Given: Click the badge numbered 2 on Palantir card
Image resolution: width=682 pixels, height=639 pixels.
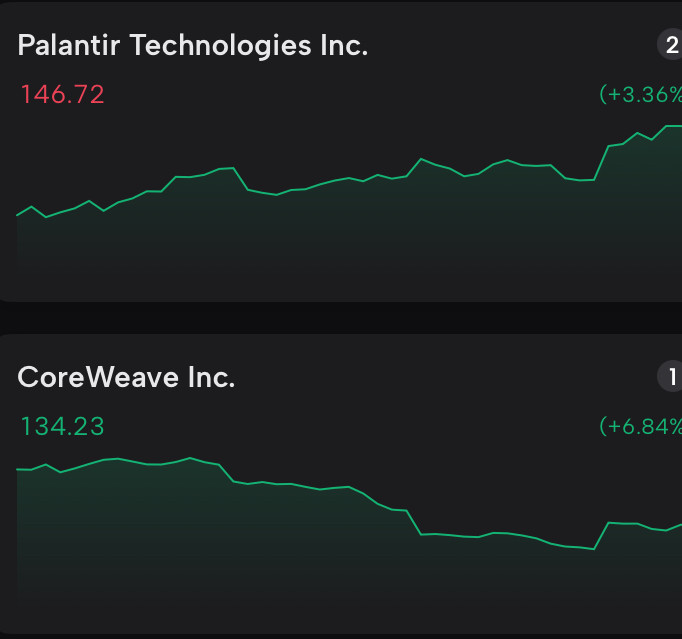Looking at the screenshot, I should click(670, 45).
